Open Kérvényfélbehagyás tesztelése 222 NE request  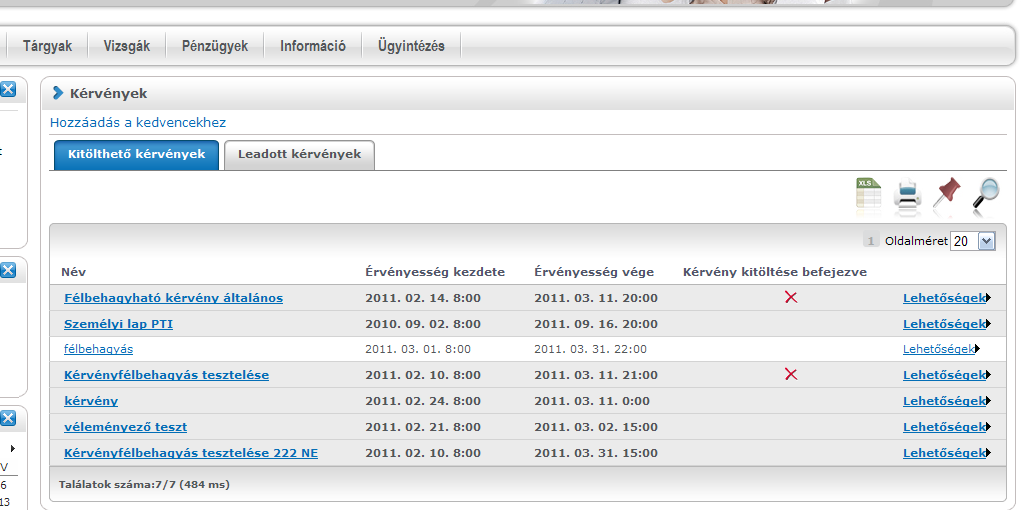[x=191, y=453]
